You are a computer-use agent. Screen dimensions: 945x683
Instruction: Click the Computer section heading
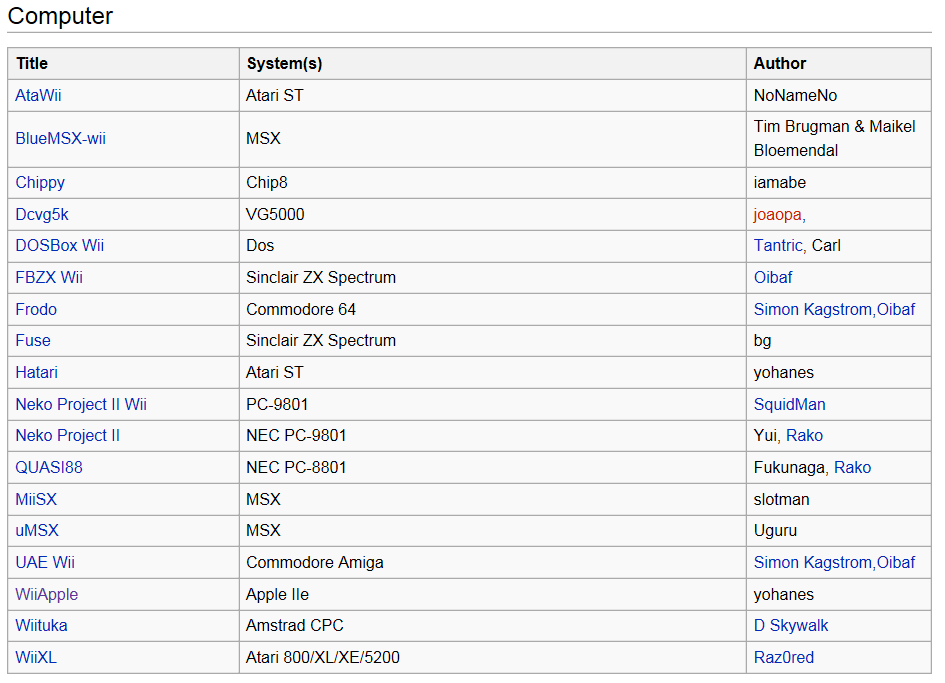pyautogui.click(x=60, y=16)
